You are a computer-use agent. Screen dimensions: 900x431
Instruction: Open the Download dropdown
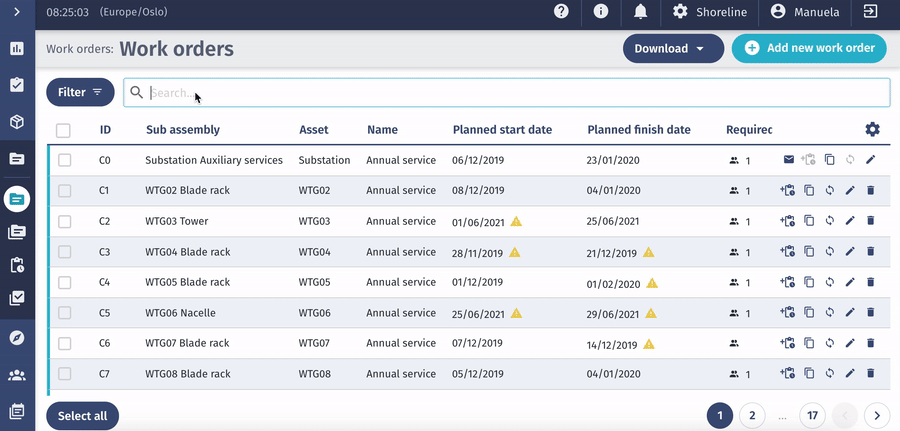click(673, 48)
